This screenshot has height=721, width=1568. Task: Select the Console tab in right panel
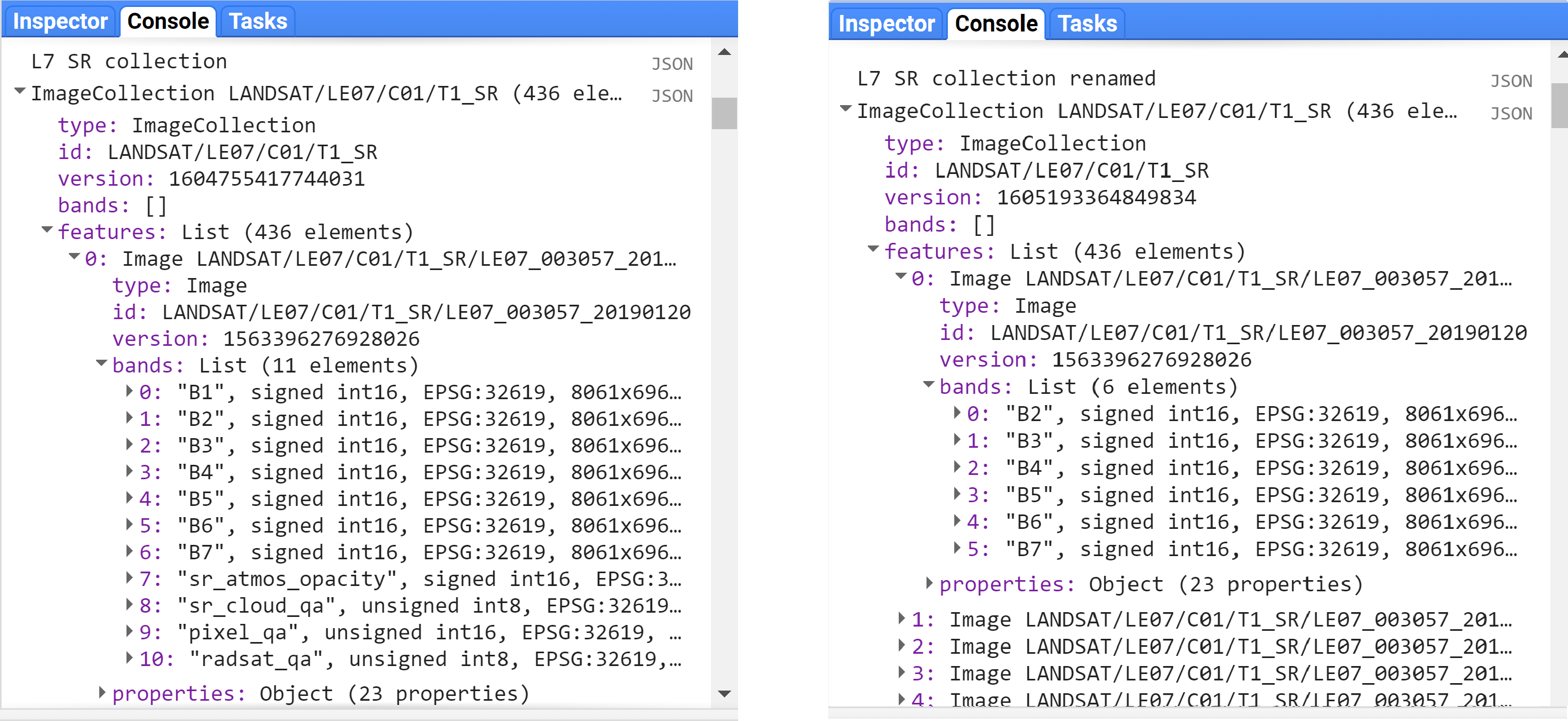click(996, 25)
